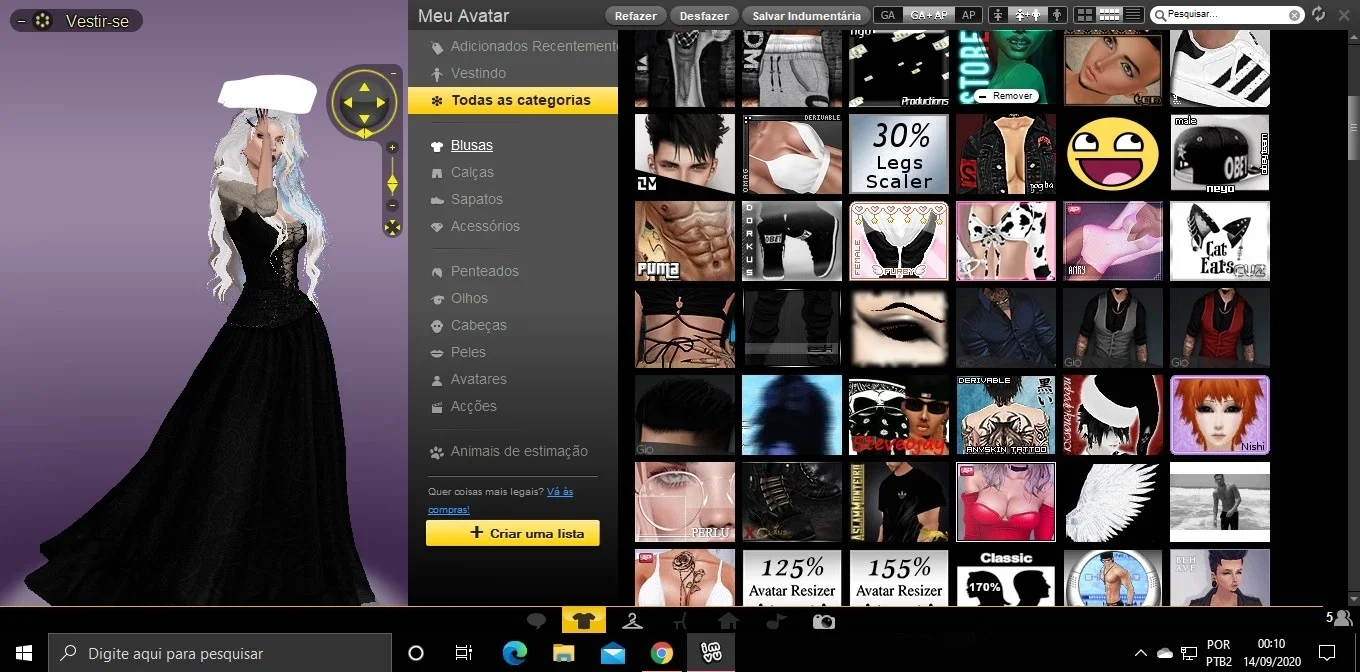The image size is (1360, 672).
Task: Open the Sapatos category
Action: point(466,199)
